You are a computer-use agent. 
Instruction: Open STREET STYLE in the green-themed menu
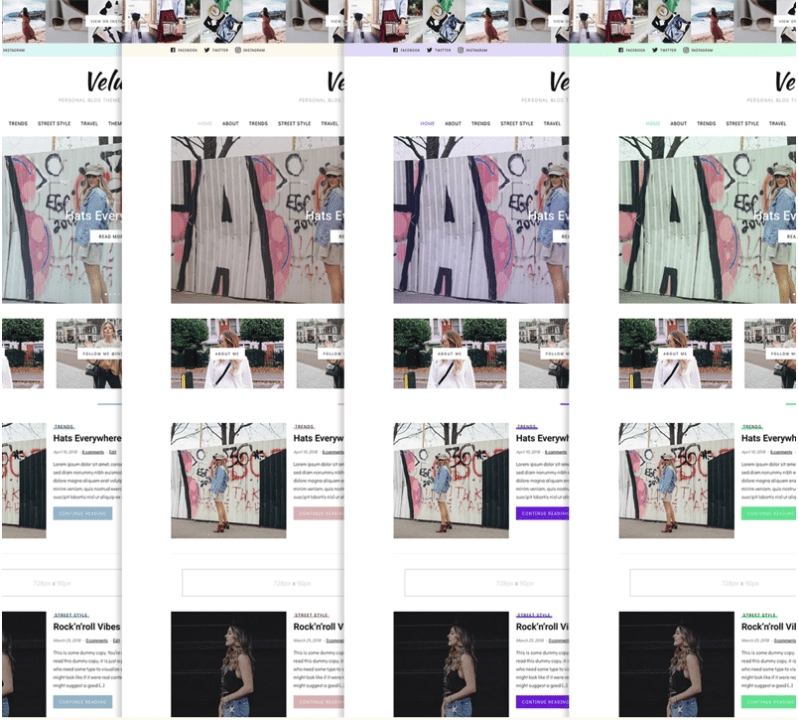coord(742,124)
